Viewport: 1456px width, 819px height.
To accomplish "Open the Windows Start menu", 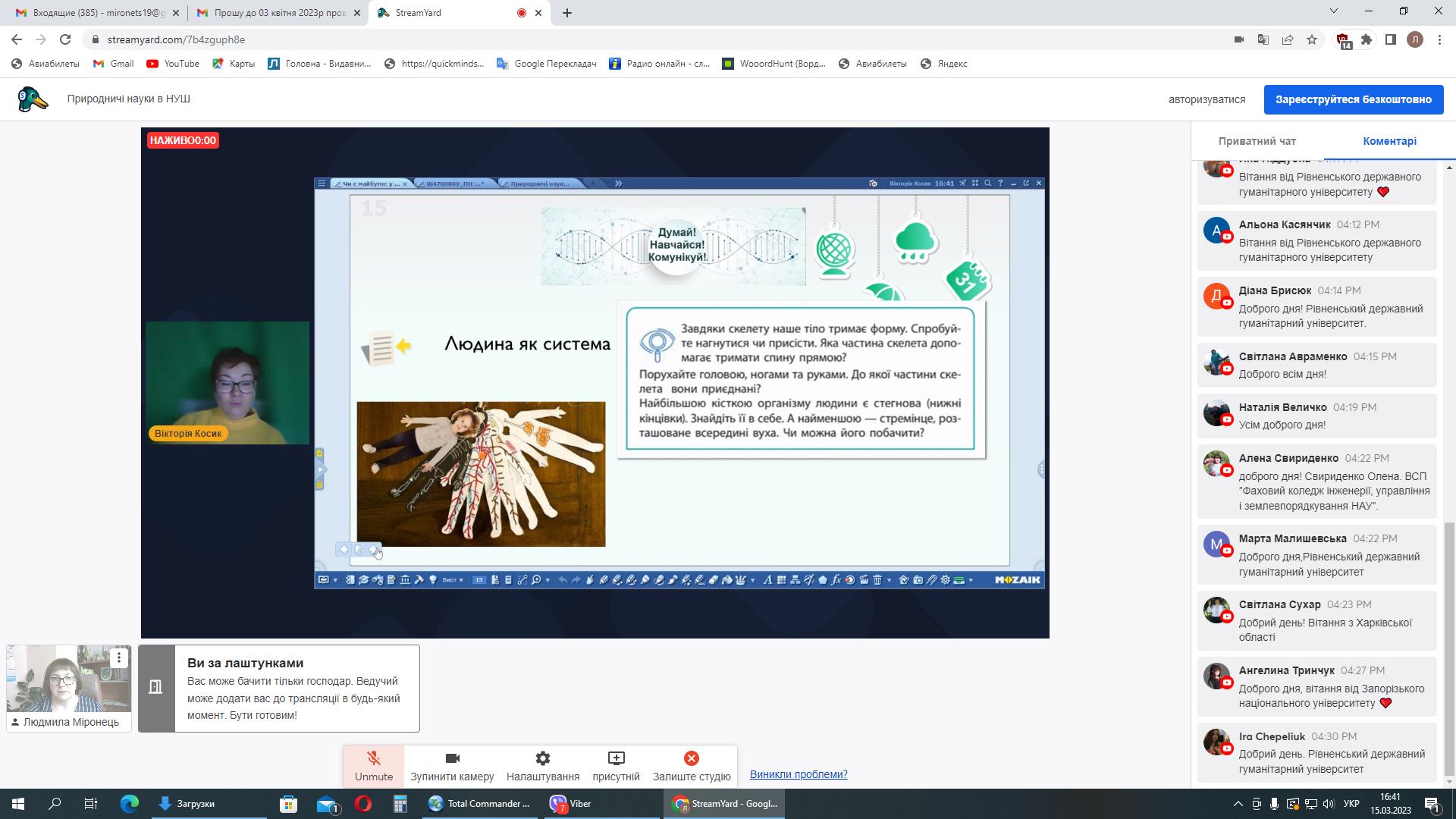I will [x=18, y=804].
